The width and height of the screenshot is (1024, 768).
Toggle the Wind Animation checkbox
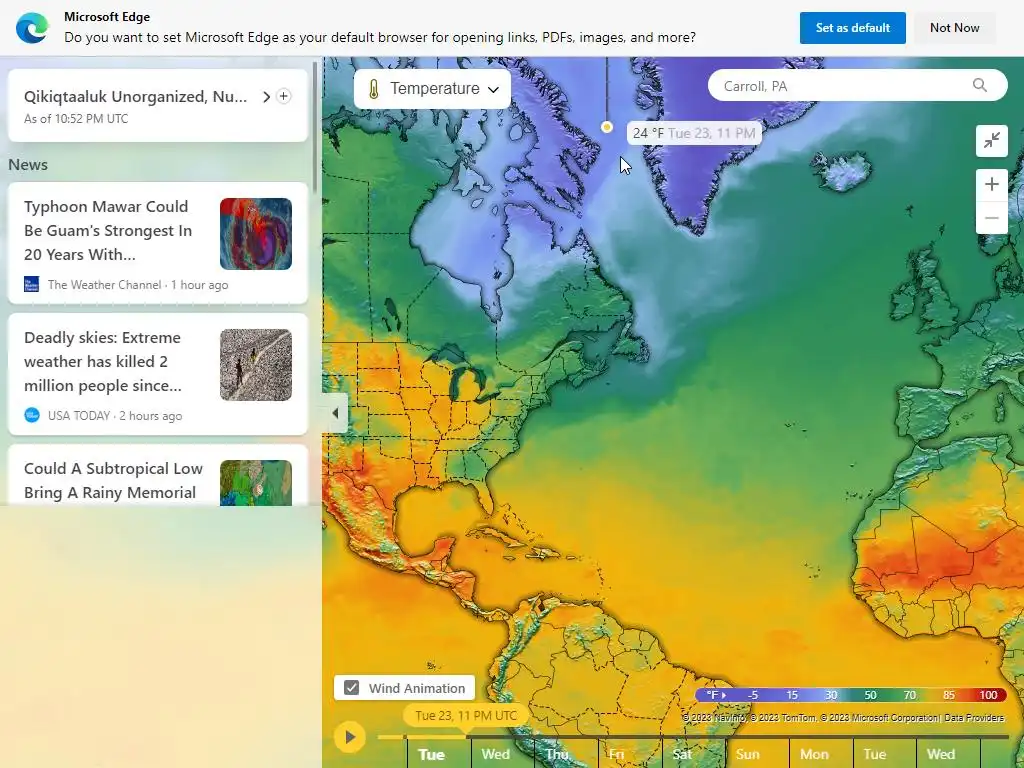click(351, 688)
